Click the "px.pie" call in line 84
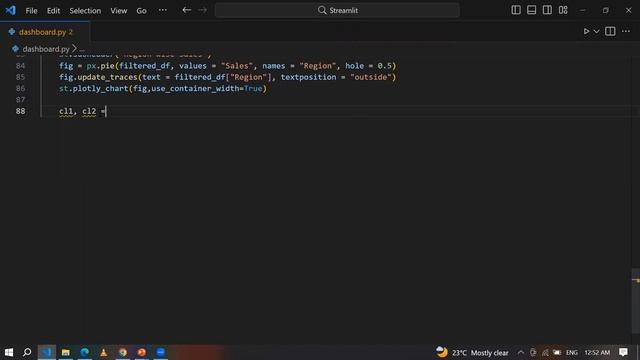Image resolution: width=640 pixels, height=360 pixels. tap(101, 66)
